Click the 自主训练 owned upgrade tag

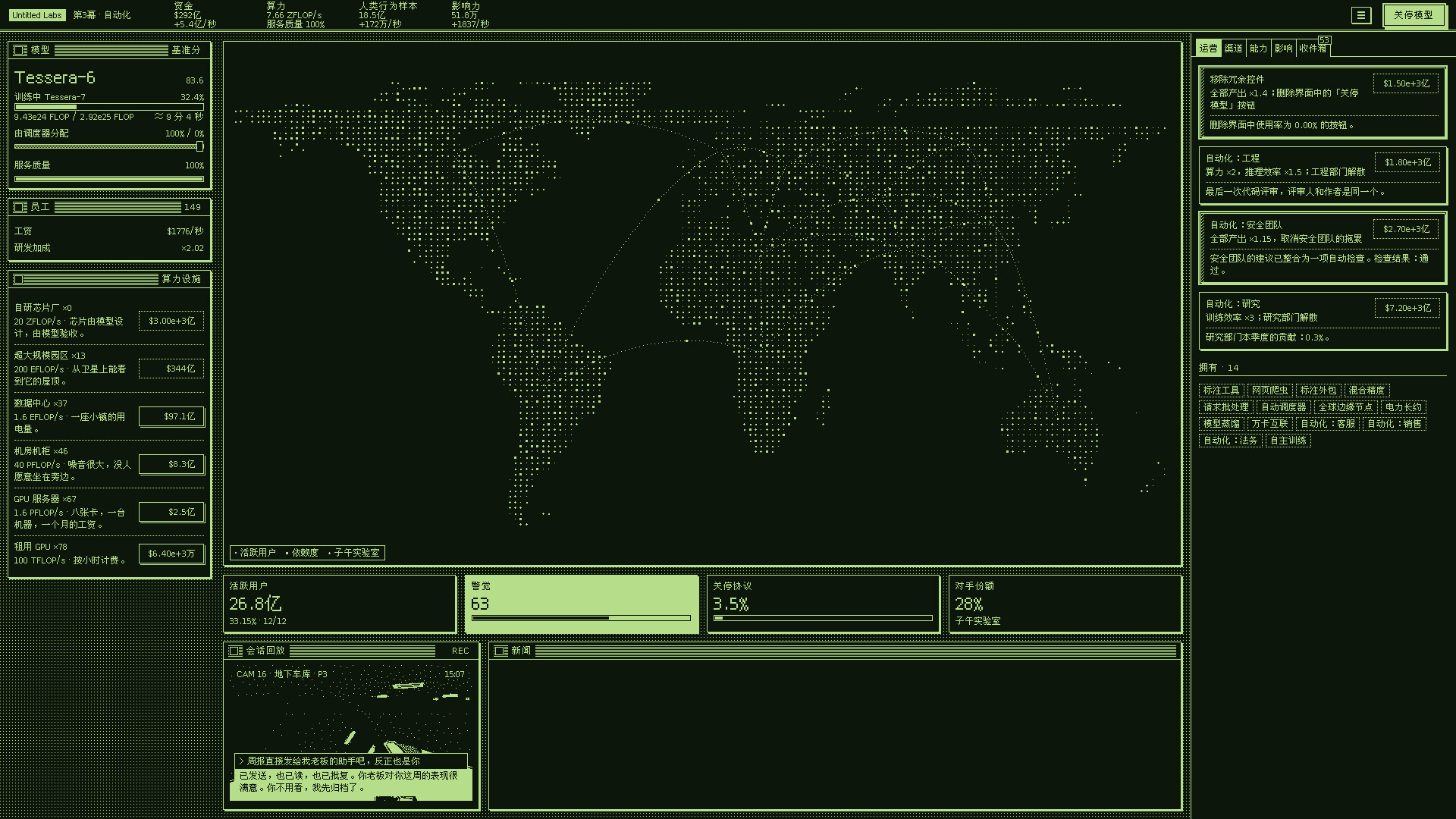[x=1288, y=441]
